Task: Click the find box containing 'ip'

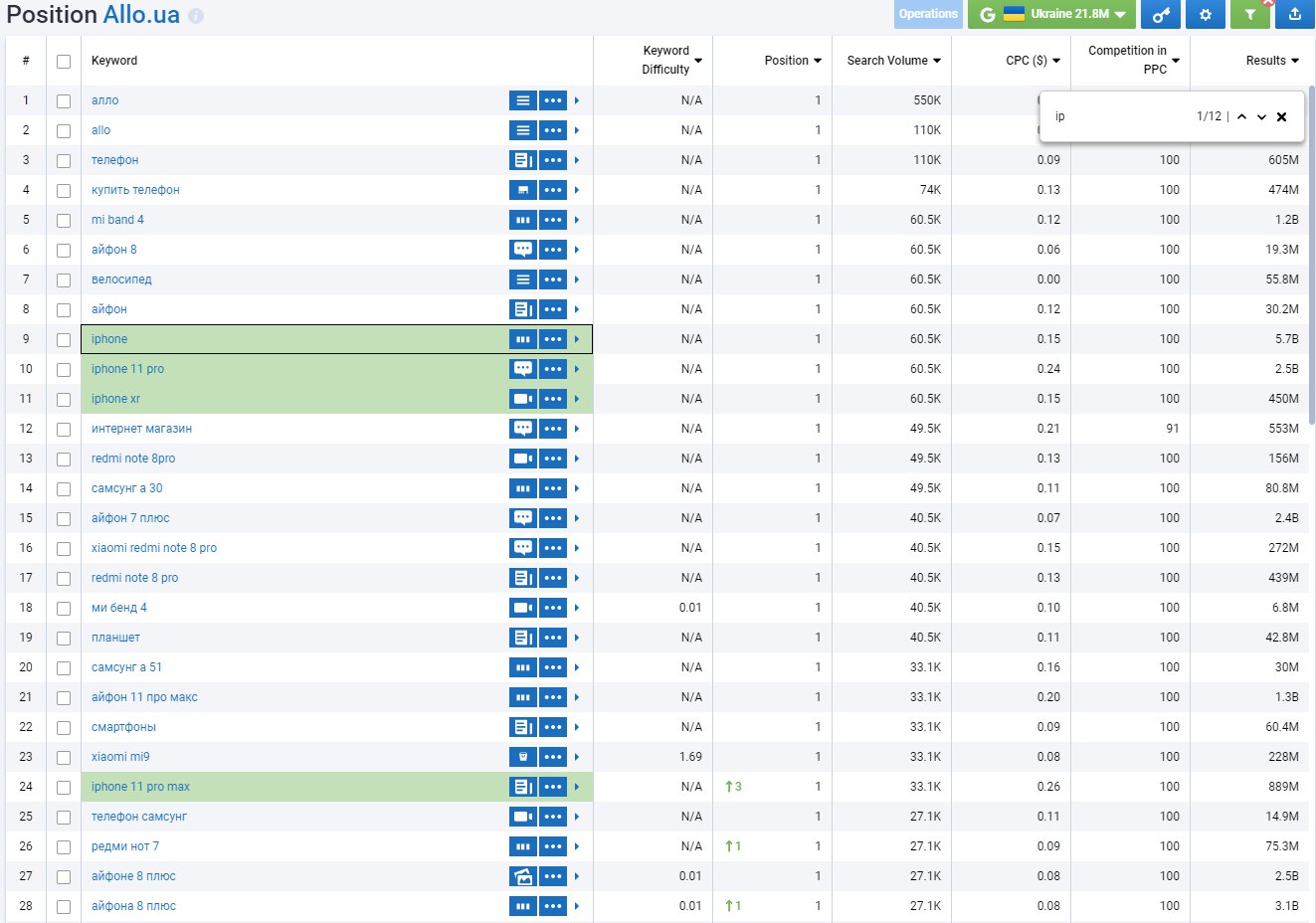Action: (1119, 116)
